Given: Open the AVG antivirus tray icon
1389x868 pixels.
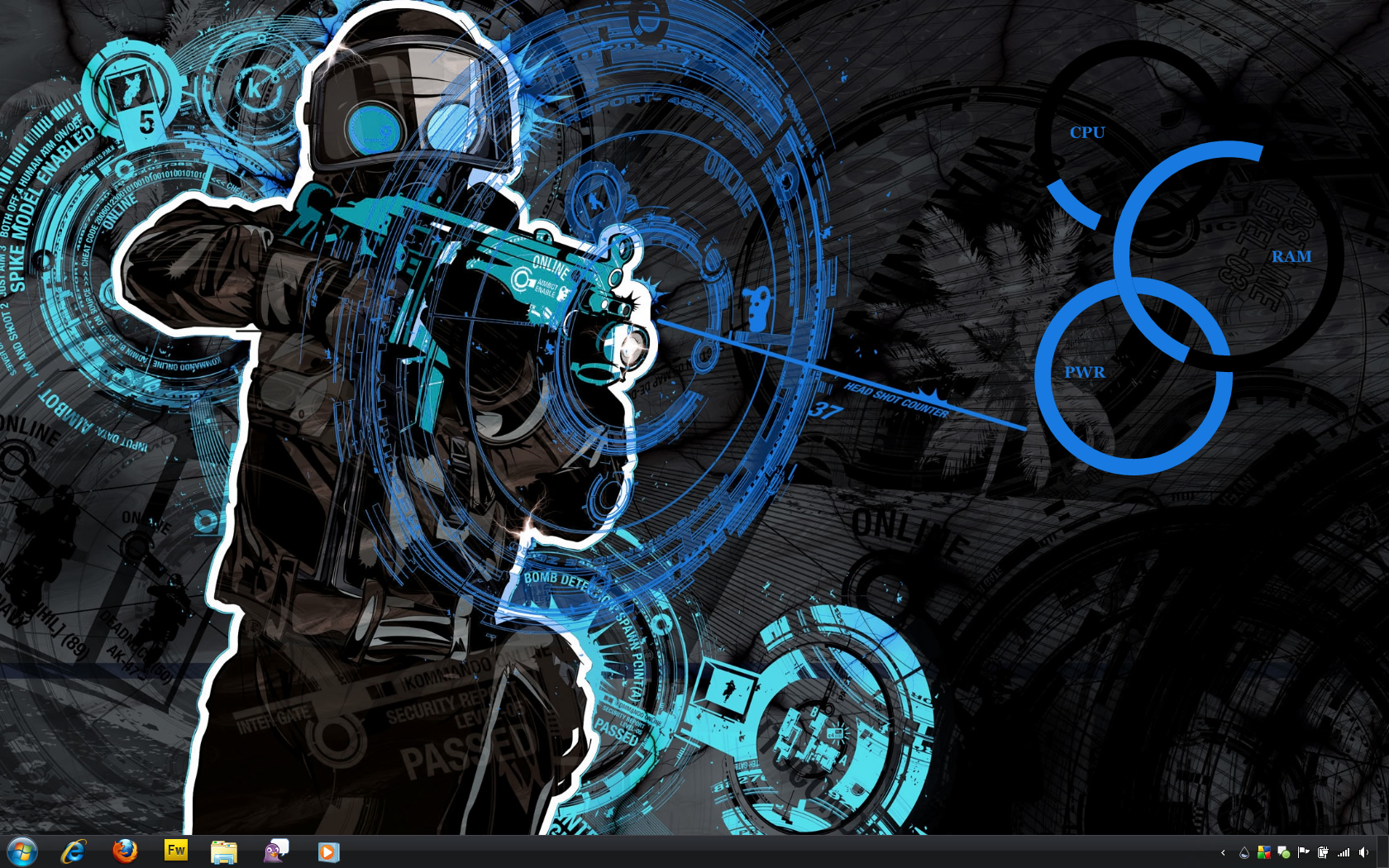Looking at the screenshot, I should click(1264, 852).
